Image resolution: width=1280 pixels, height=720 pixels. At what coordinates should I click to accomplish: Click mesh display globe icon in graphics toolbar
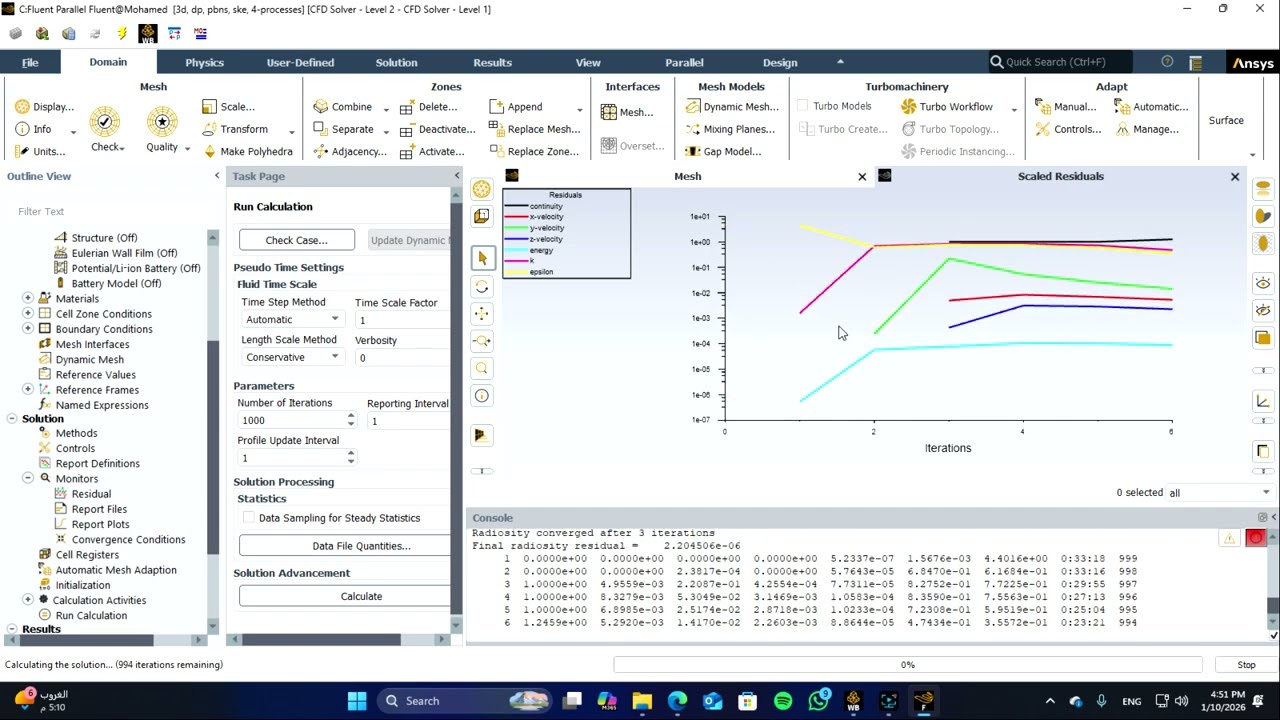tap(482, 189)
